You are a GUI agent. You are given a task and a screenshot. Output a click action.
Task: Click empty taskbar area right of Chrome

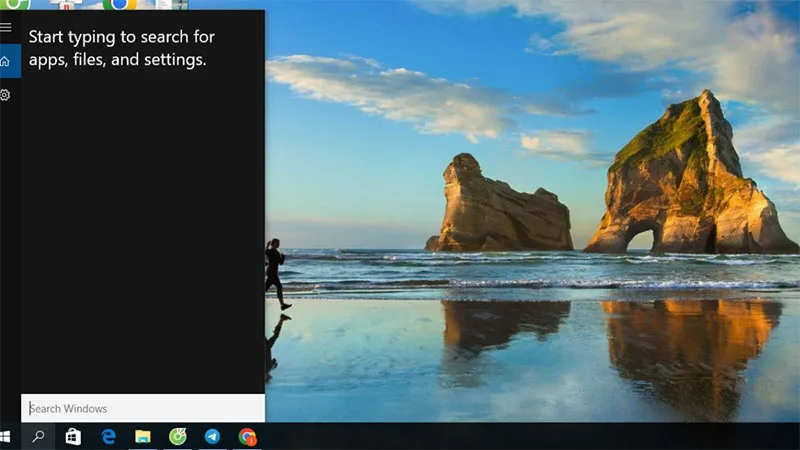tap(528, 436)
